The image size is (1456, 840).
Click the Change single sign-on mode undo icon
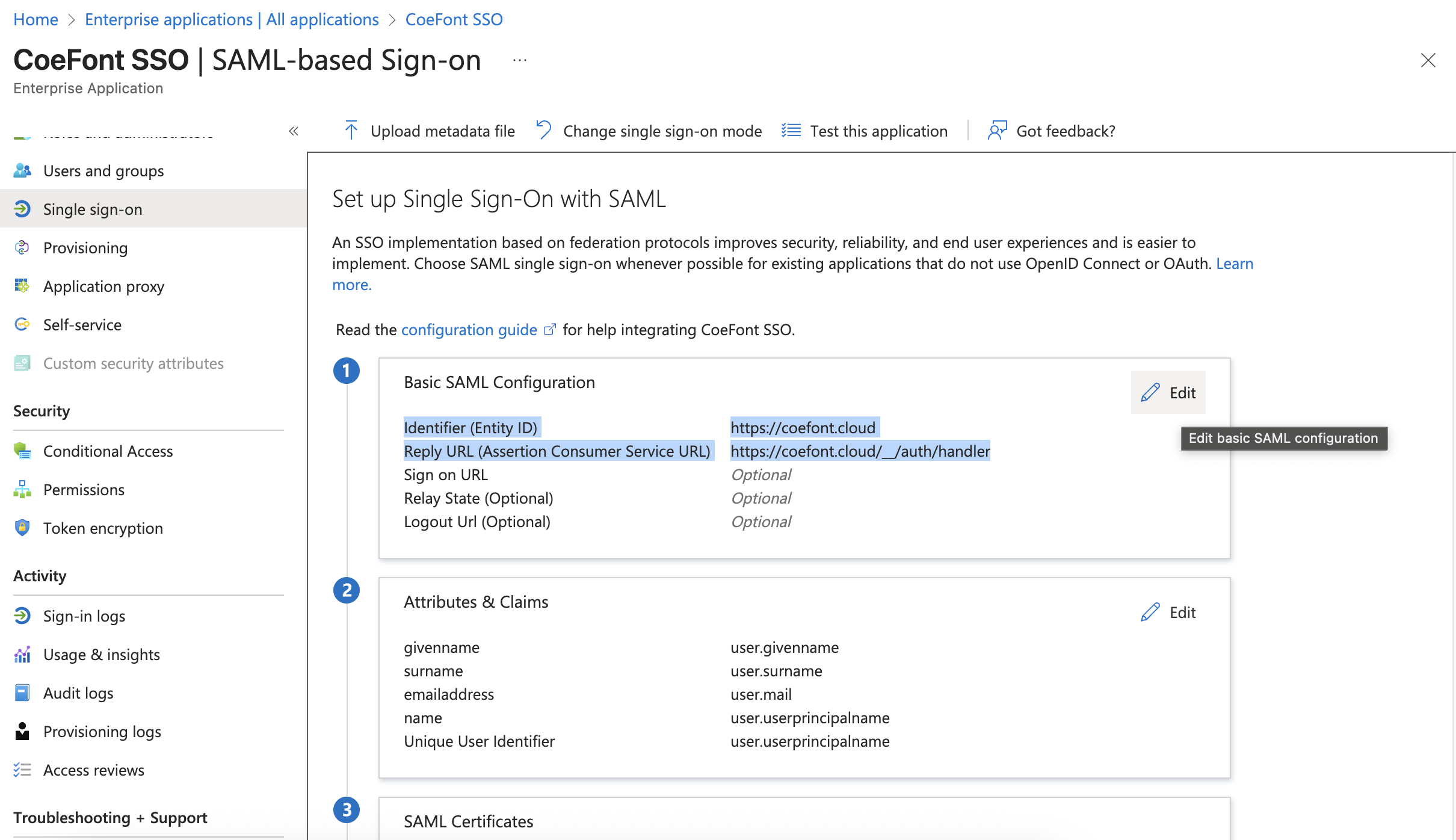544,131
